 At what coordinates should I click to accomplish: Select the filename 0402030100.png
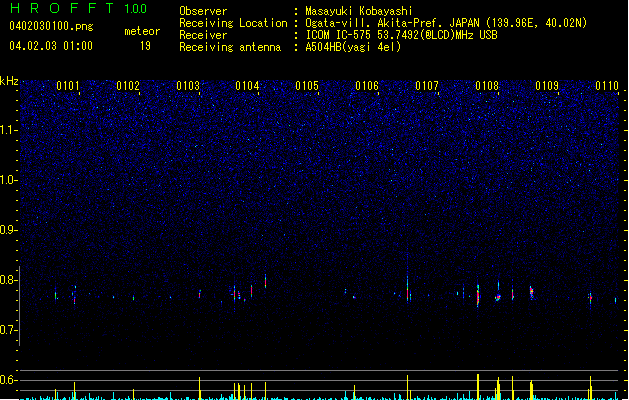click(x=51, y=26)
